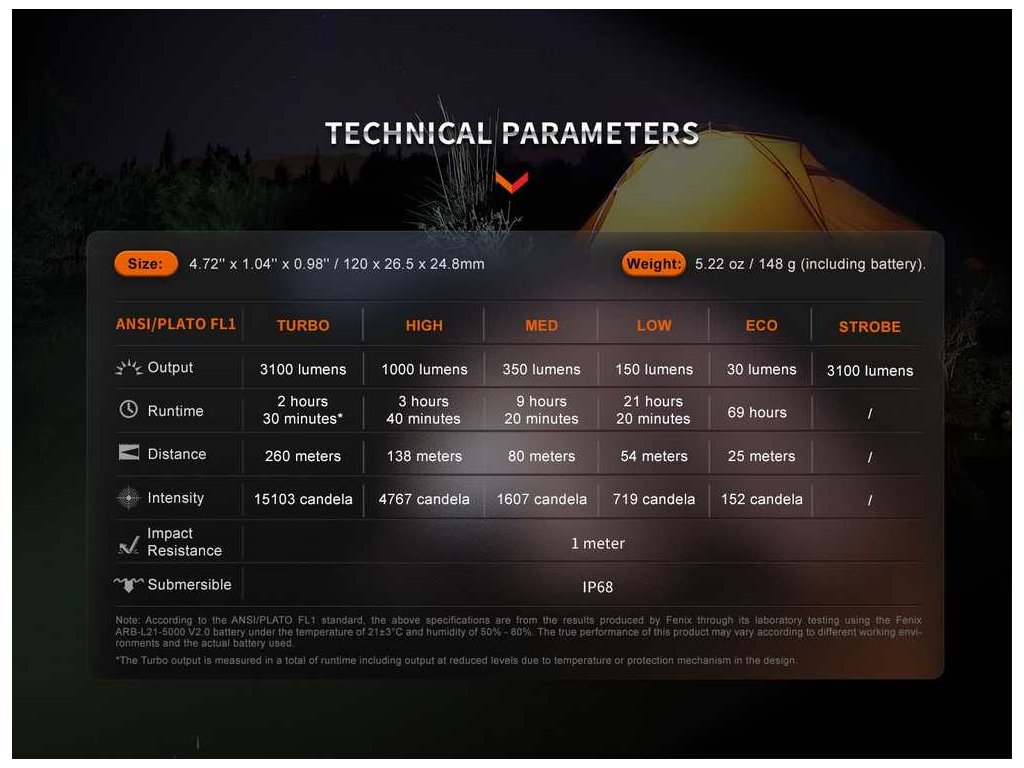Viewport: 1024px width, 768px height.
Task: Click the red chevron below the title
Action: pyautogui.click(x=512, y=183)
